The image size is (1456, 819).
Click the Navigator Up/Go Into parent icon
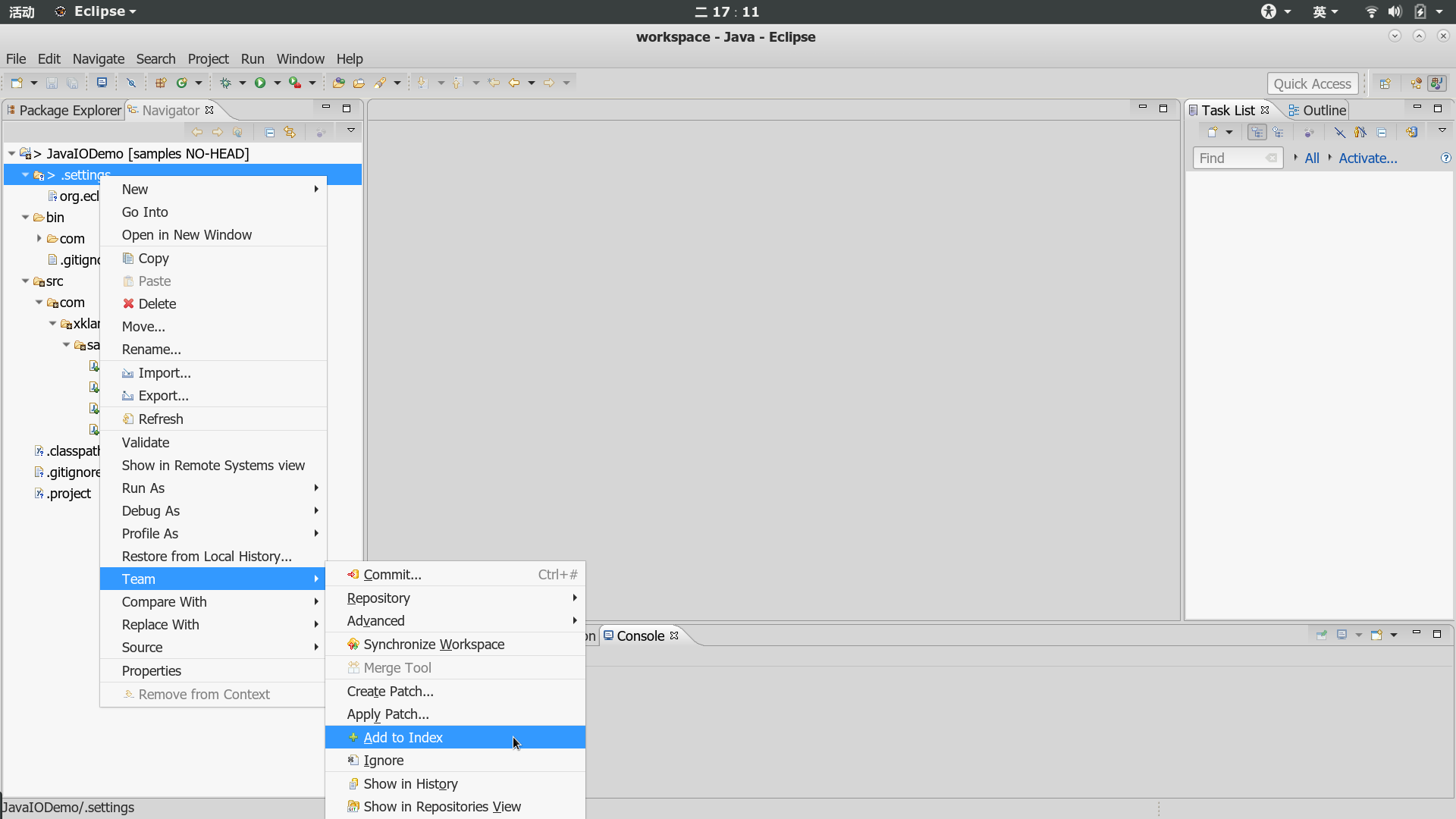[238, 132]
